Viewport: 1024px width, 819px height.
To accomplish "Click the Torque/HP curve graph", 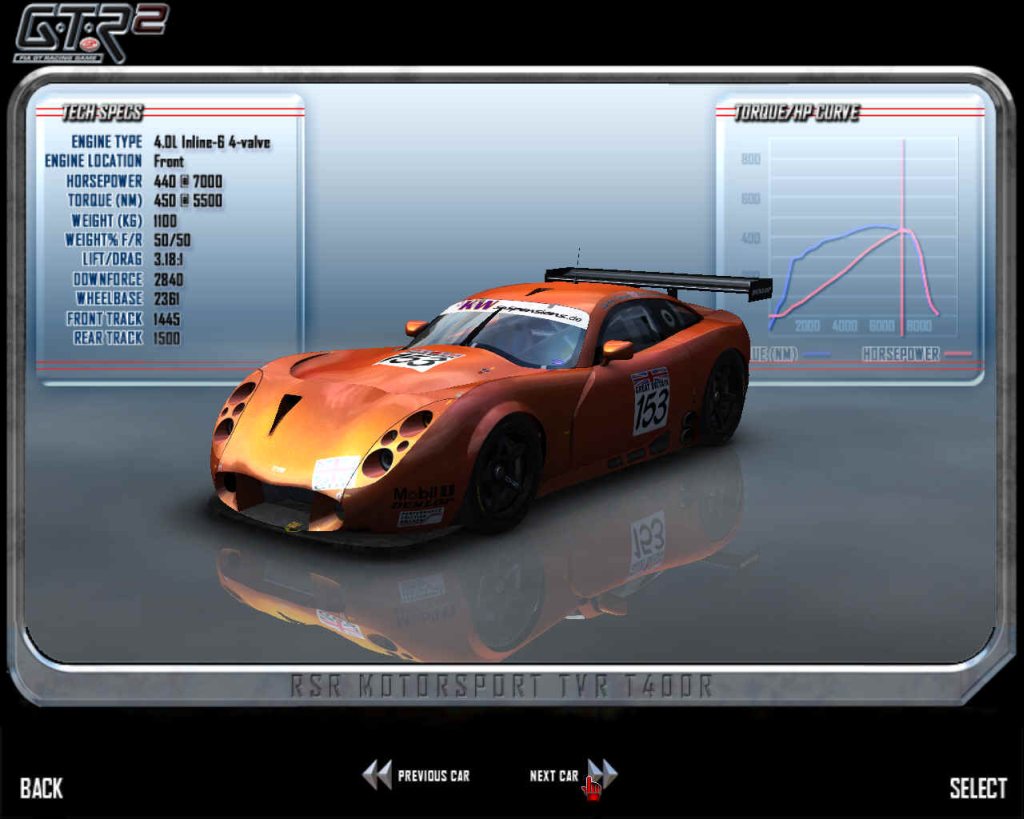I will click(x=863, y=236).
